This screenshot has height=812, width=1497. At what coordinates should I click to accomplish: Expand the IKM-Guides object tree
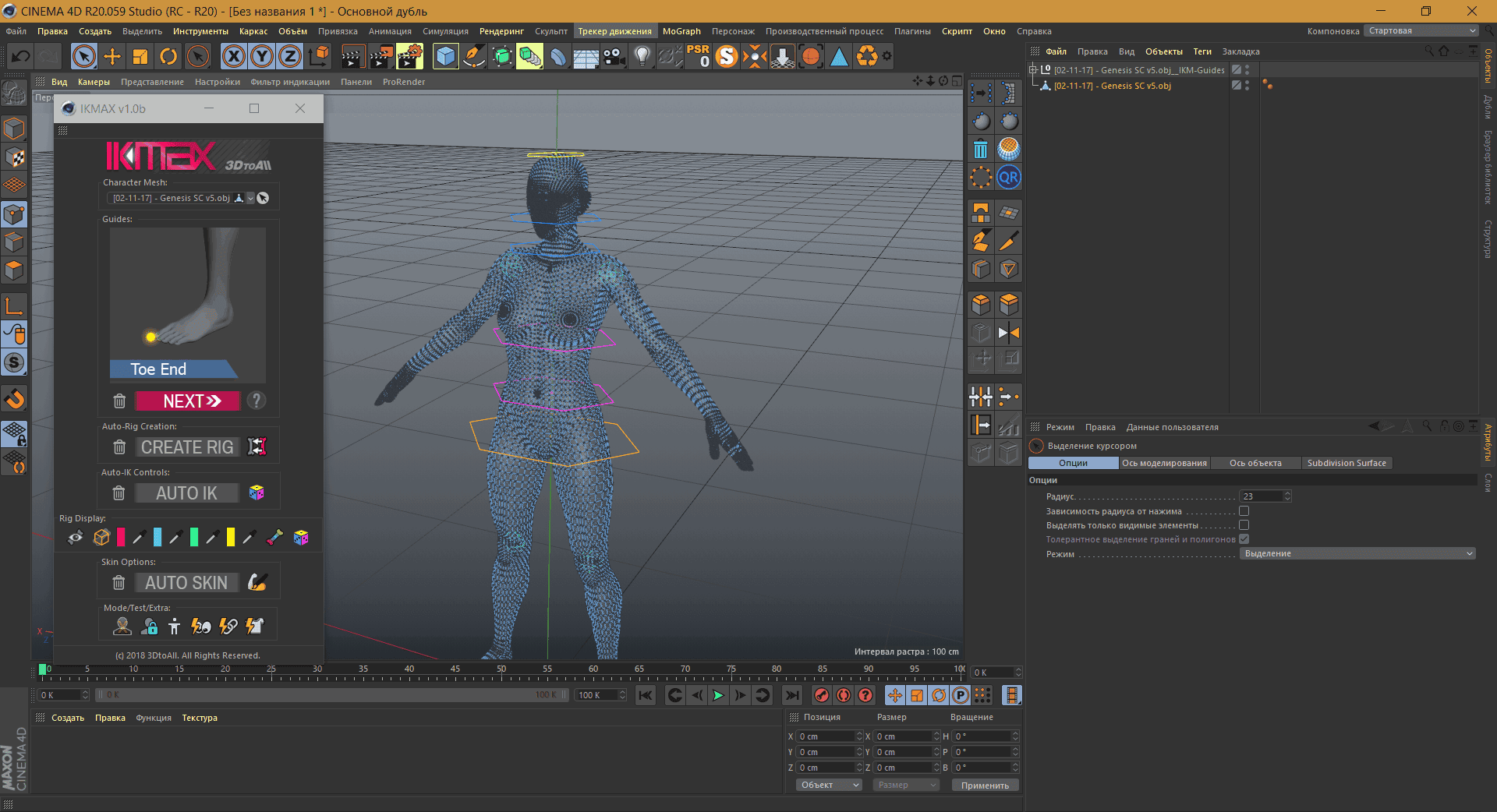(x=1033, y=70)
